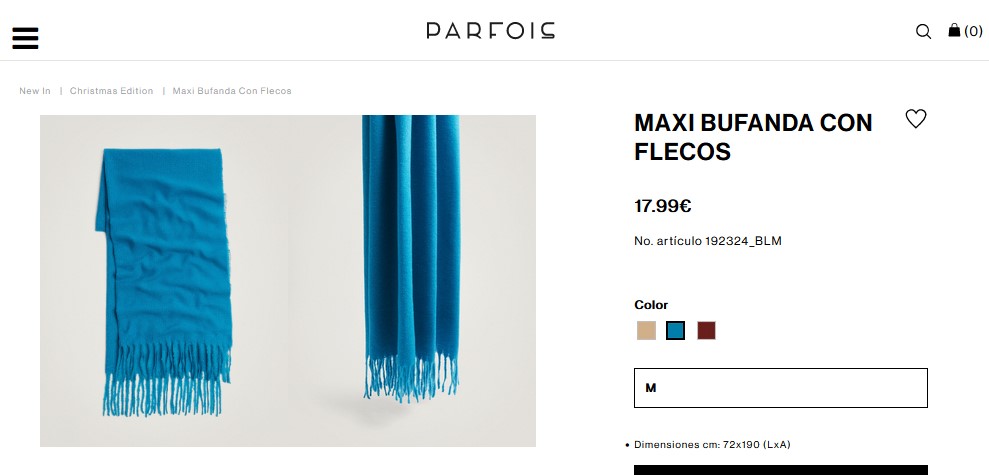Open the hamburger navigation menu
This screenshot has height=475, width=989.
(x=25, y=38)
